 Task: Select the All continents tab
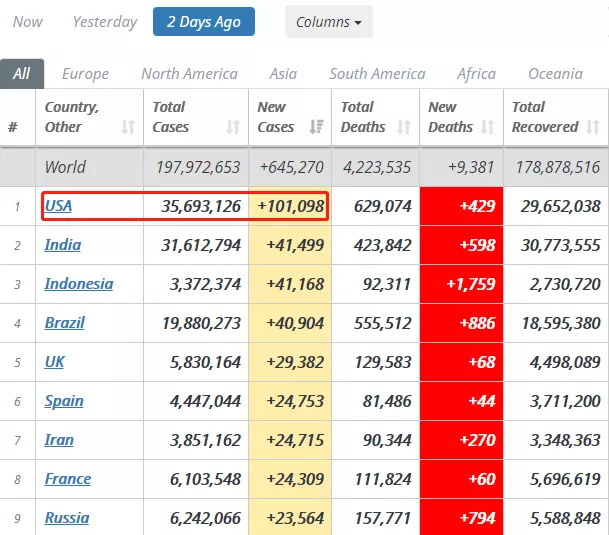[x=22, y=74]
